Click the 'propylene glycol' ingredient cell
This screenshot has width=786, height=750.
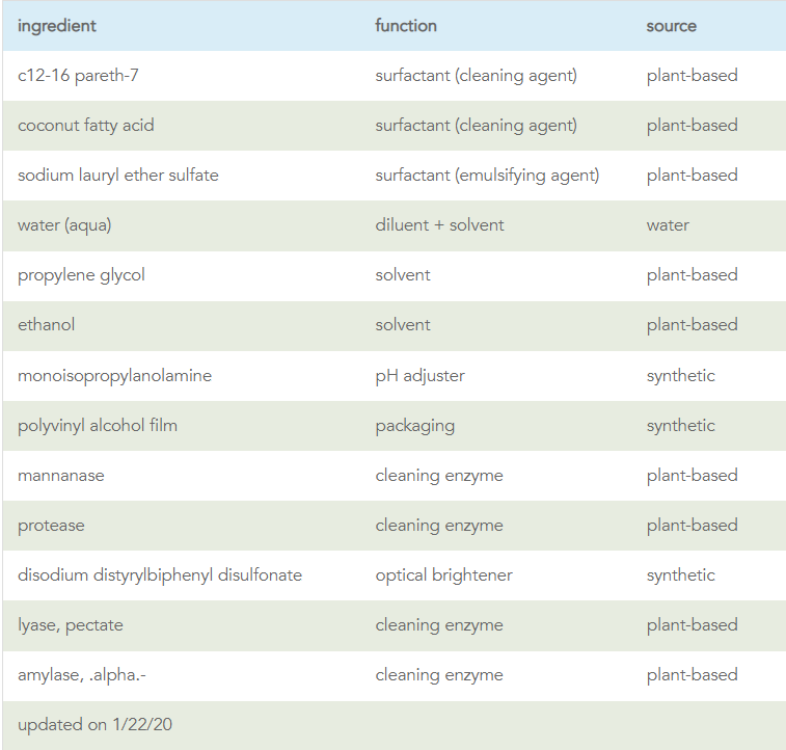point(81,275)
